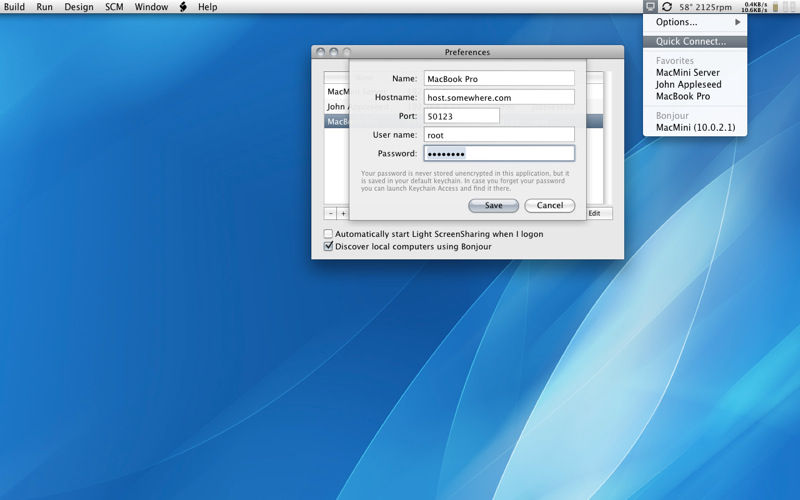Click the Password field
The height and width of the screenshot is (500, 800).
[x=499, y=154]
